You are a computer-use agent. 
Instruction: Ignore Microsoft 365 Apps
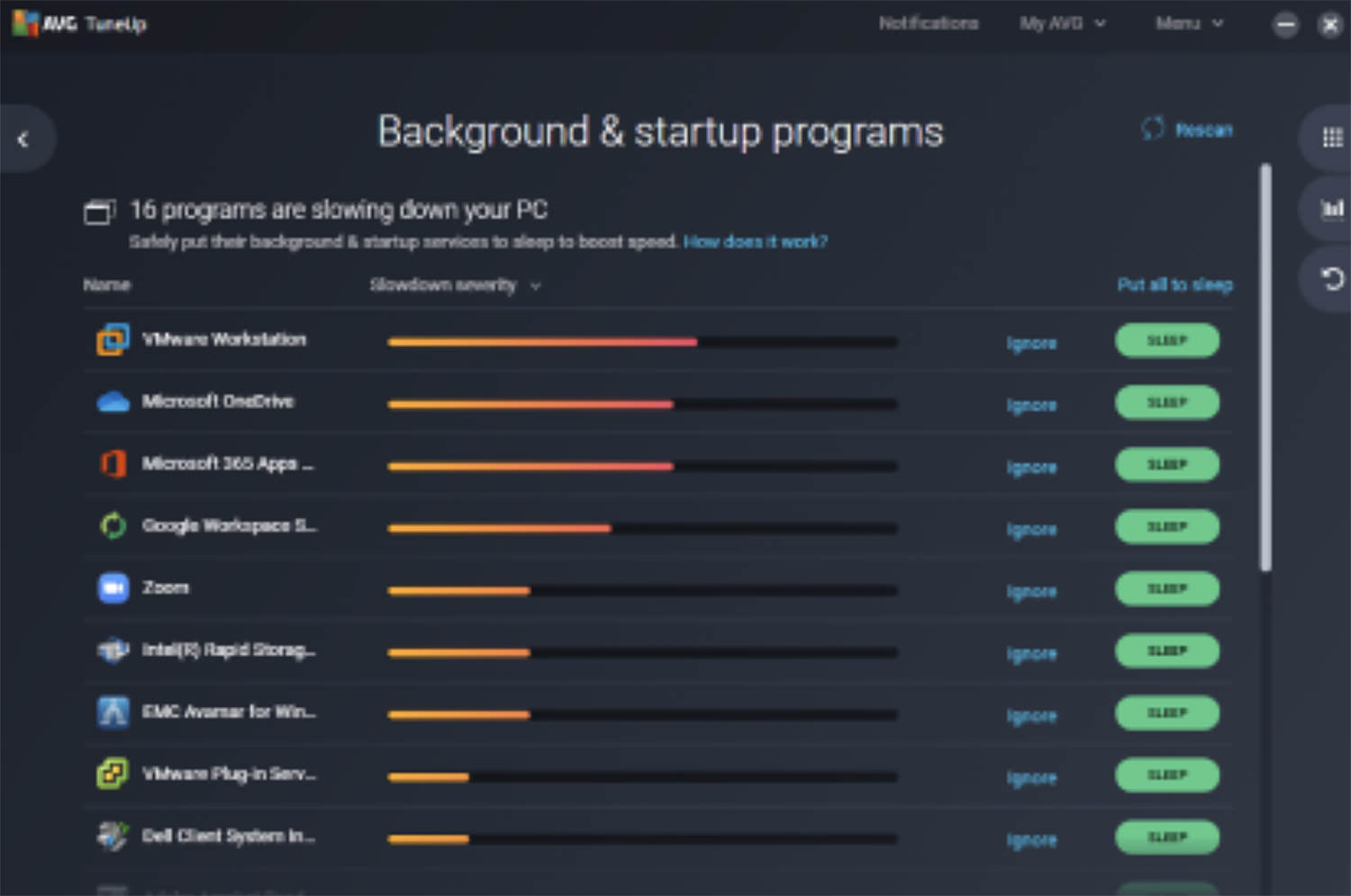tap(1031, 467)
